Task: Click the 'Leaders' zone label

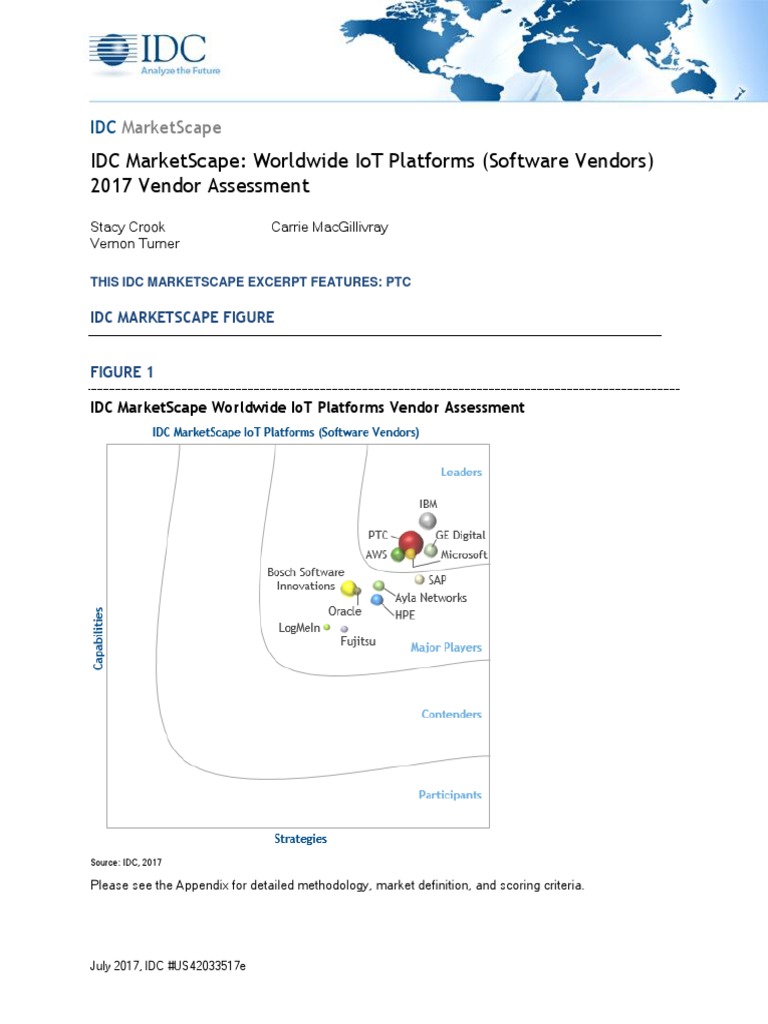Action: click(x=461, y=472)
